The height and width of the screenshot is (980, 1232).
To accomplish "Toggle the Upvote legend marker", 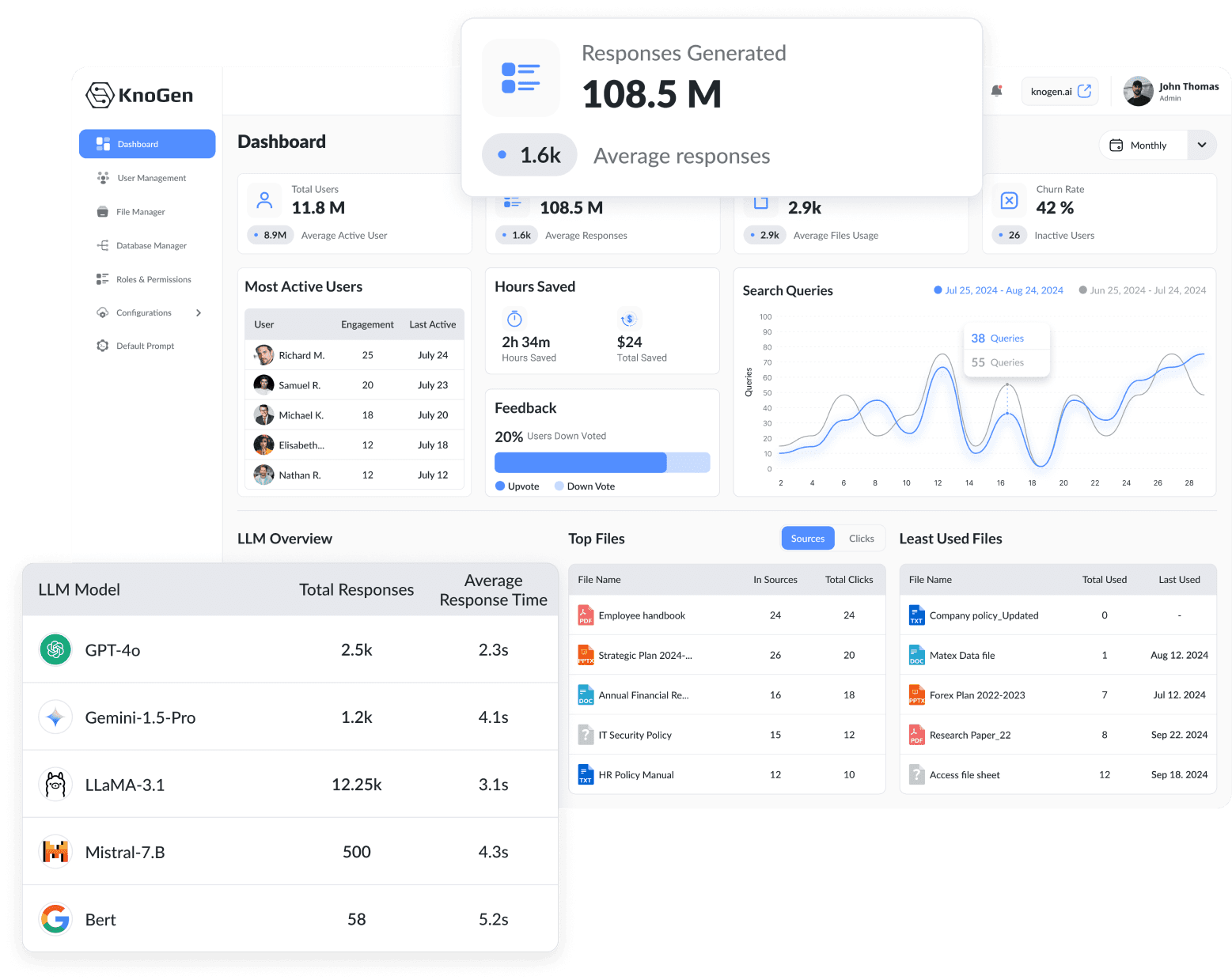I will 500,486.
